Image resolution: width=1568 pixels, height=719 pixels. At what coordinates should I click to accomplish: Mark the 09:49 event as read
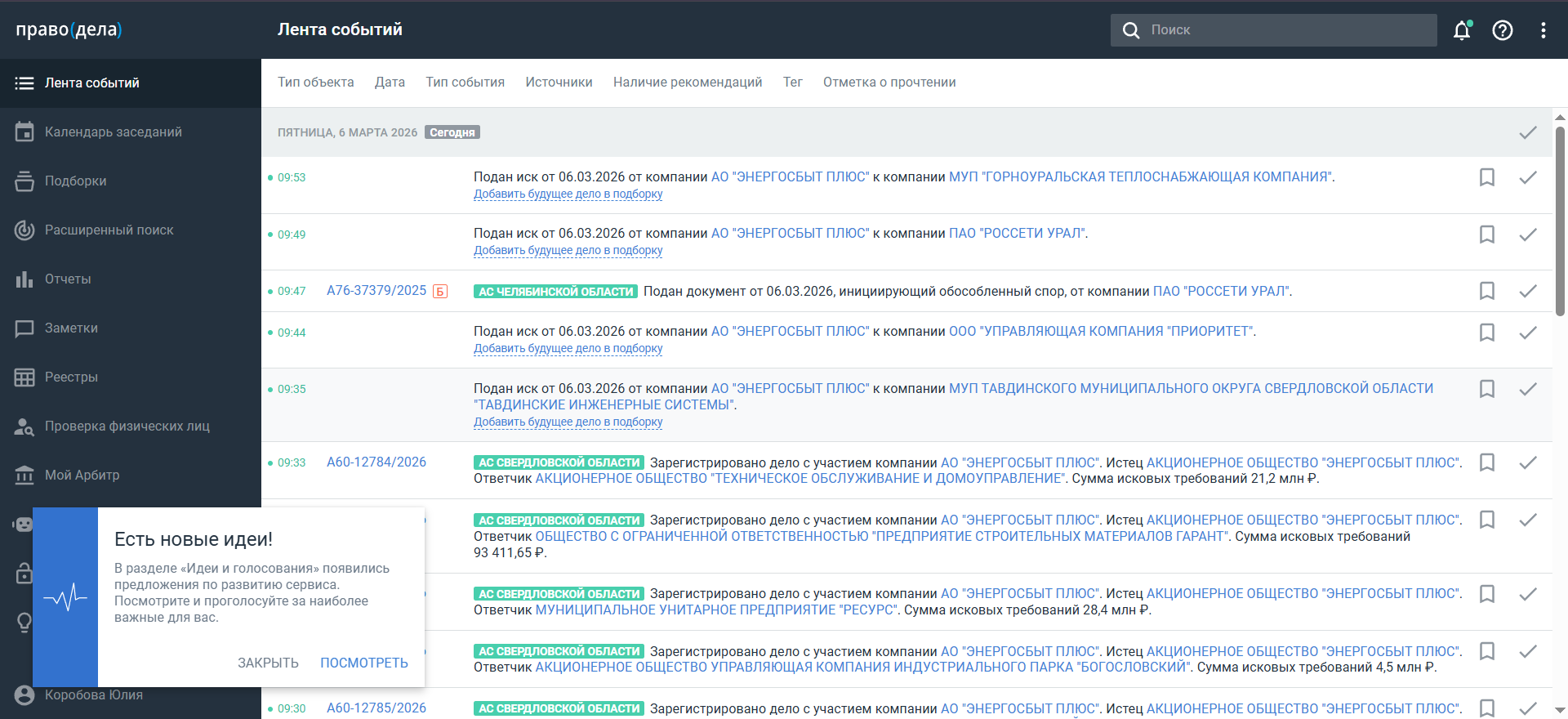click(1528, 234)
